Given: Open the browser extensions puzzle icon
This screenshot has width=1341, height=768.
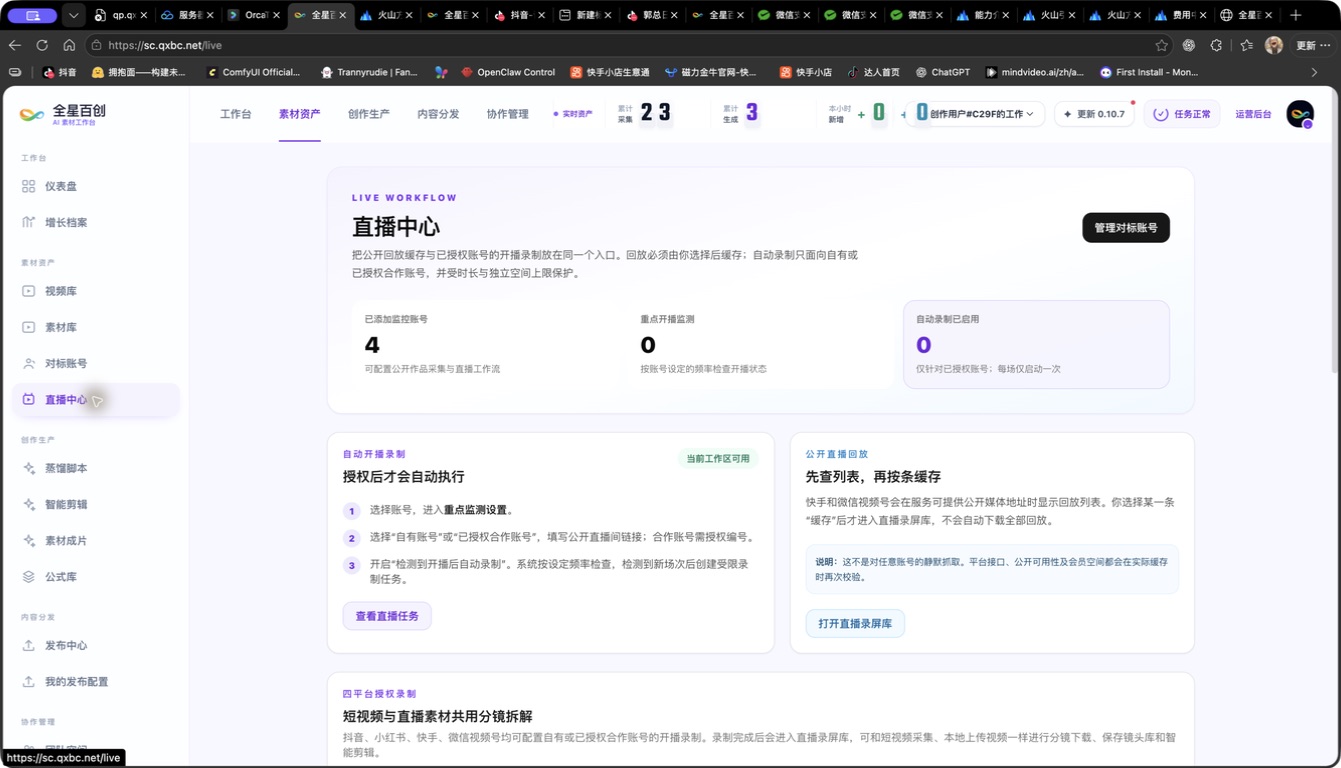Looking at the screenshot, I should click(1216, 45).
